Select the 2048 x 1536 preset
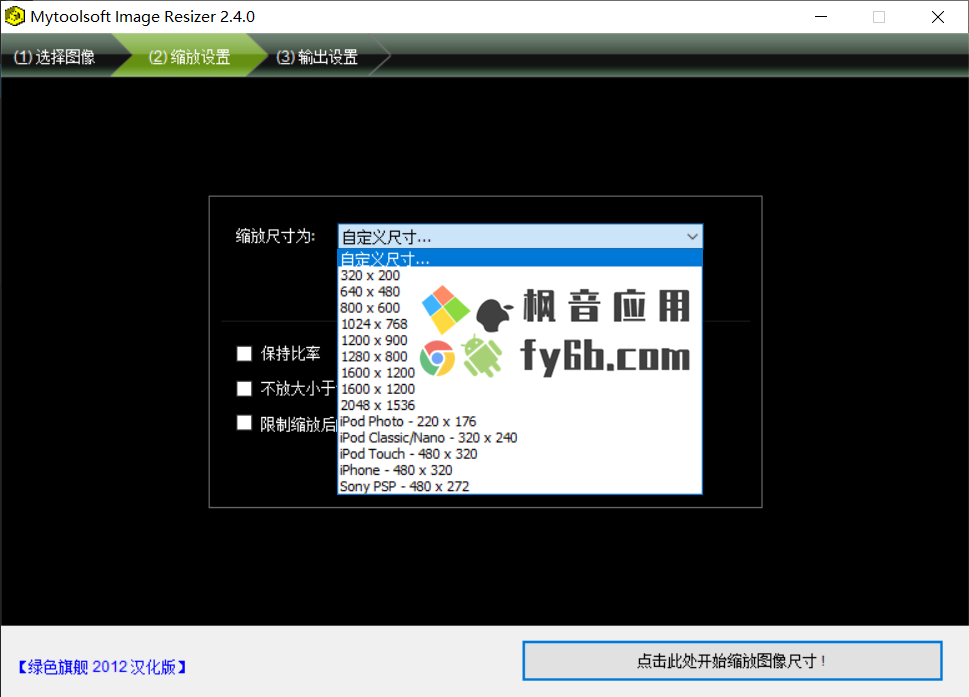The image size is (969, 697). click(520, 405)
